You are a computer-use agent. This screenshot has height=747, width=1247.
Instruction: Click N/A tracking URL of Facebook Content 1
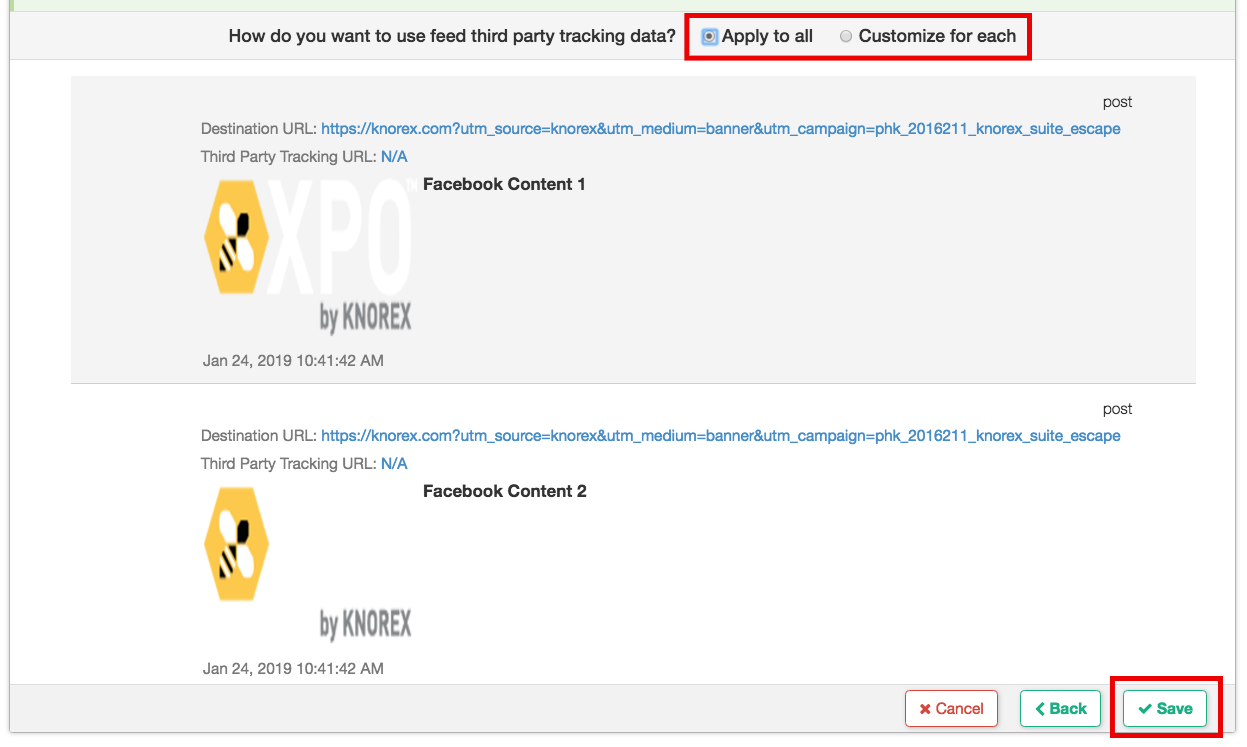394,157
